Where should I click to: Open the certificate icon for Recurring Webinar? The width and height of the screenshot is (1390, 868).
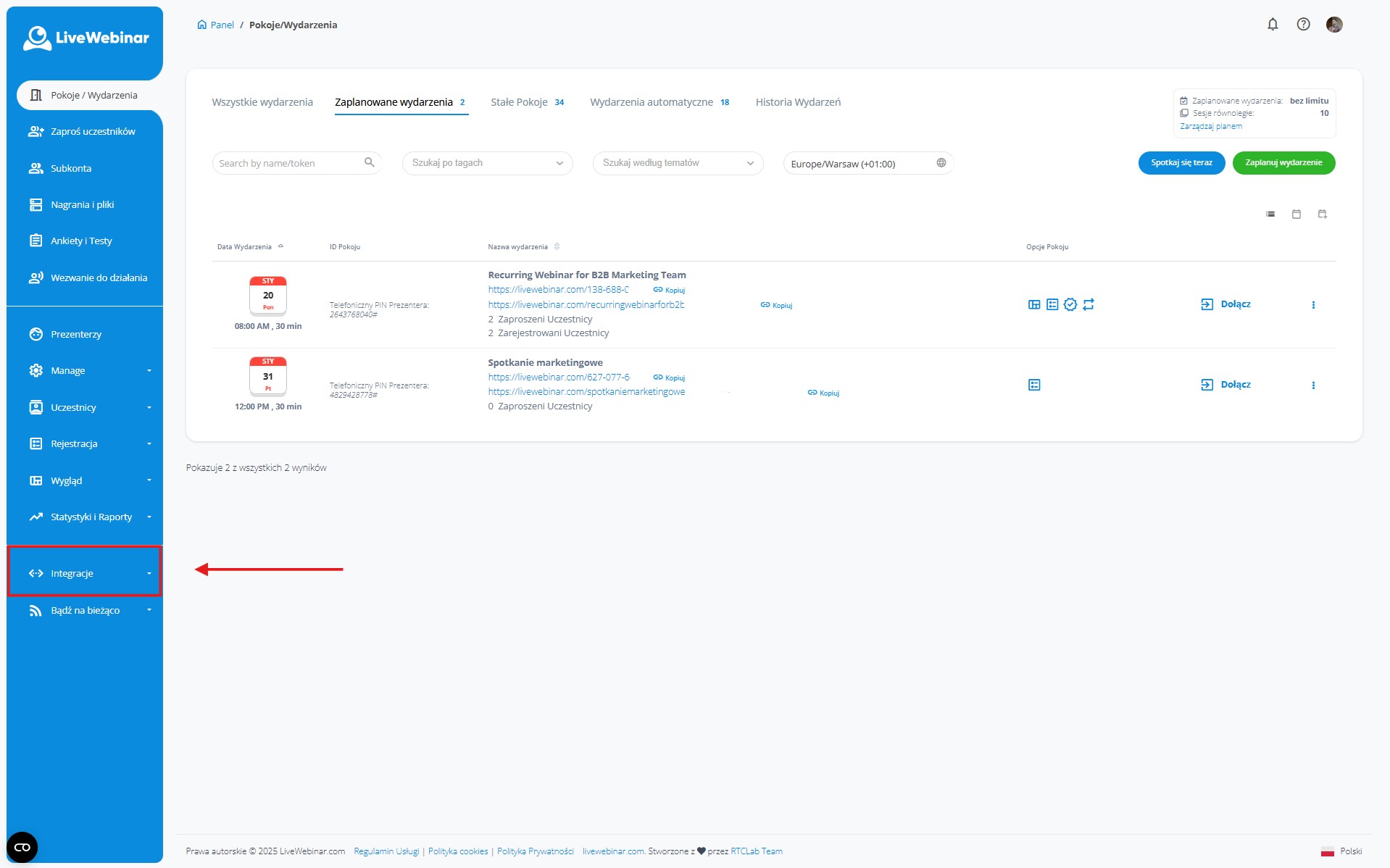(1070, 304)
